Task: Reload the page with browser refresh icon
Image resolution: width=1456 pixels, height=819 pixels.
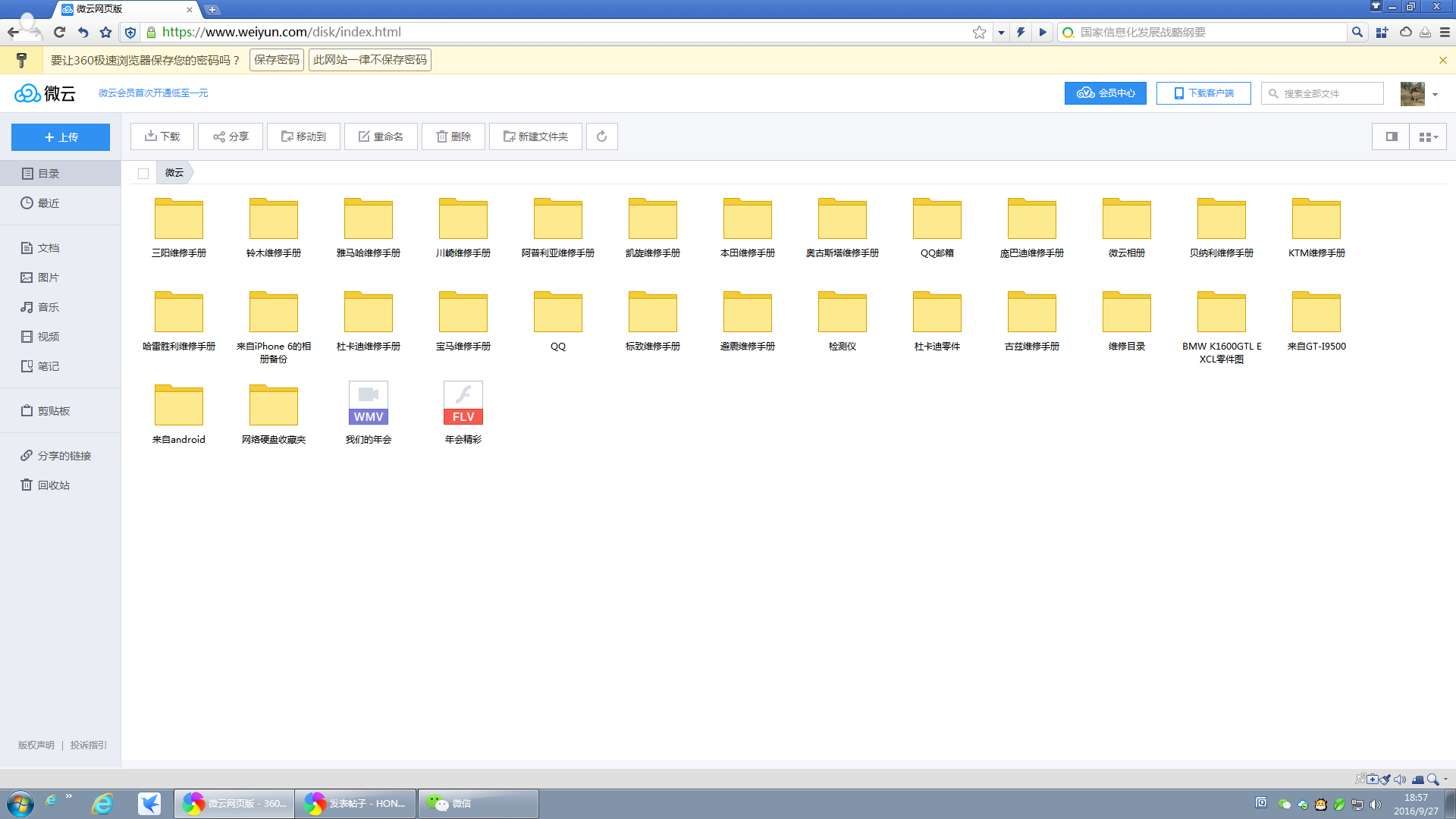Action: [59, 32]
